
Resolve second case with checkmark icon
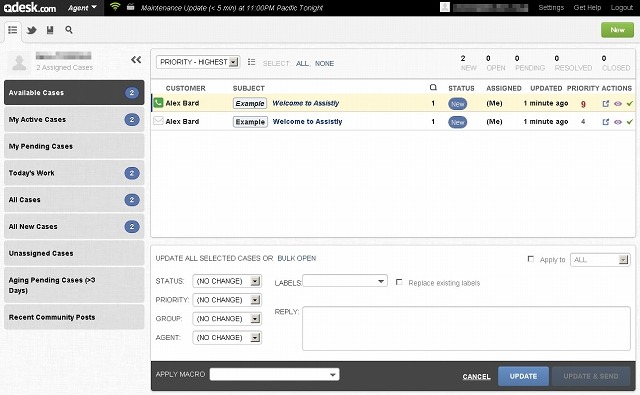point(630,122)
